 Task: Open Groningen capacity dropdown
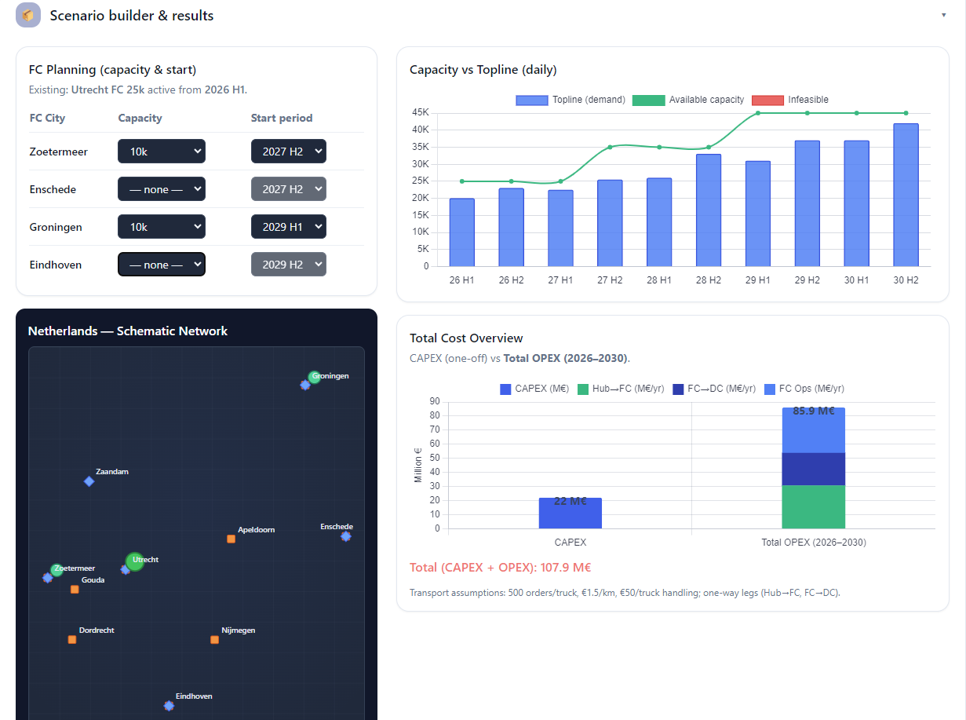coord(161,227)
